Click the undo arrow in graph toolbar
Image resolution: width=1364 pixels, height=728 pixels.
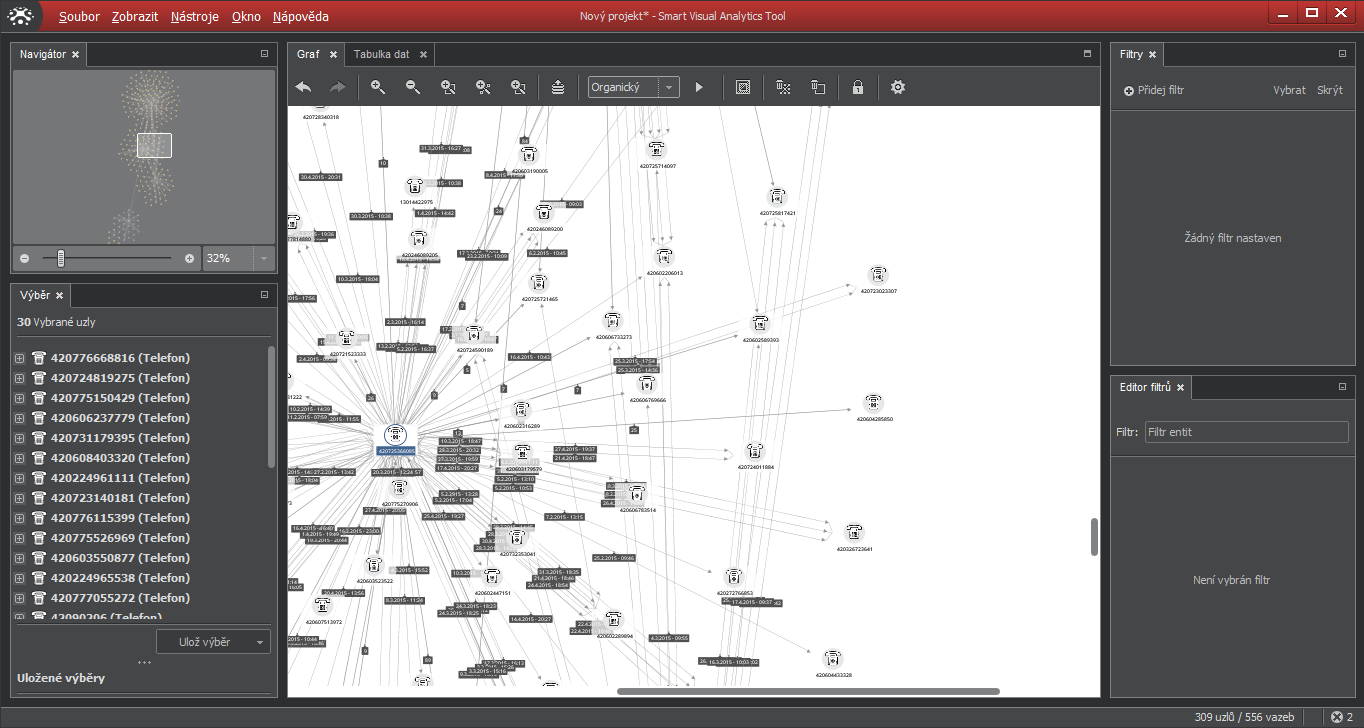point(303,88)
